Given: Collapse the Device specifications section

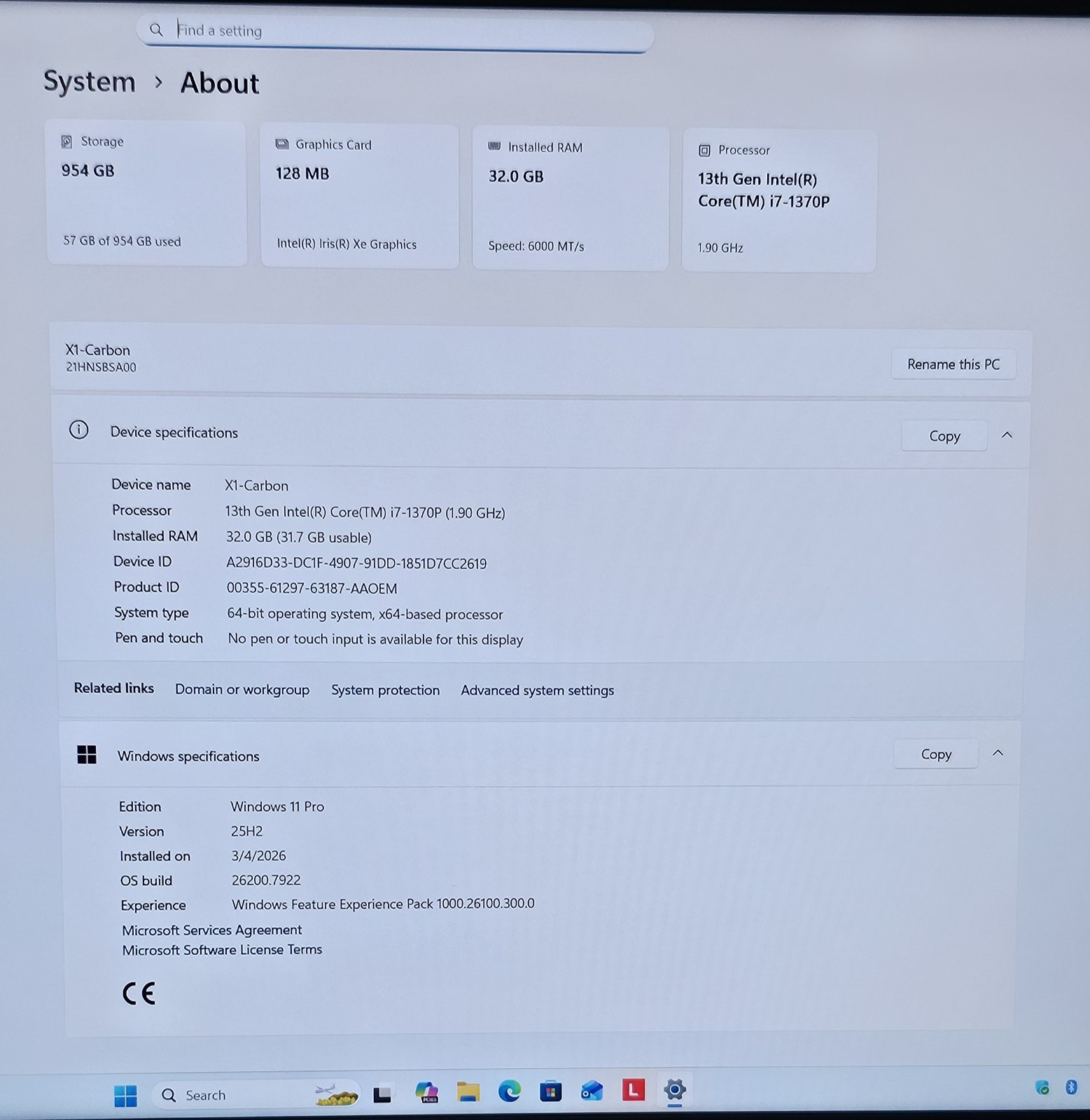Looking at the screenshot, I should coord(1007,435).
